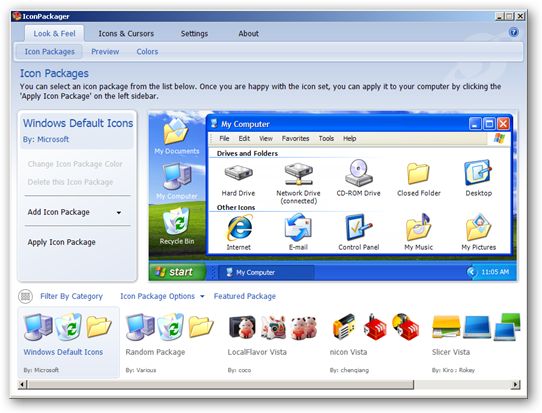This screenshot has width=542, height=413.
Task: Click the IconPackager title bar logo
Action: point(16,16)
